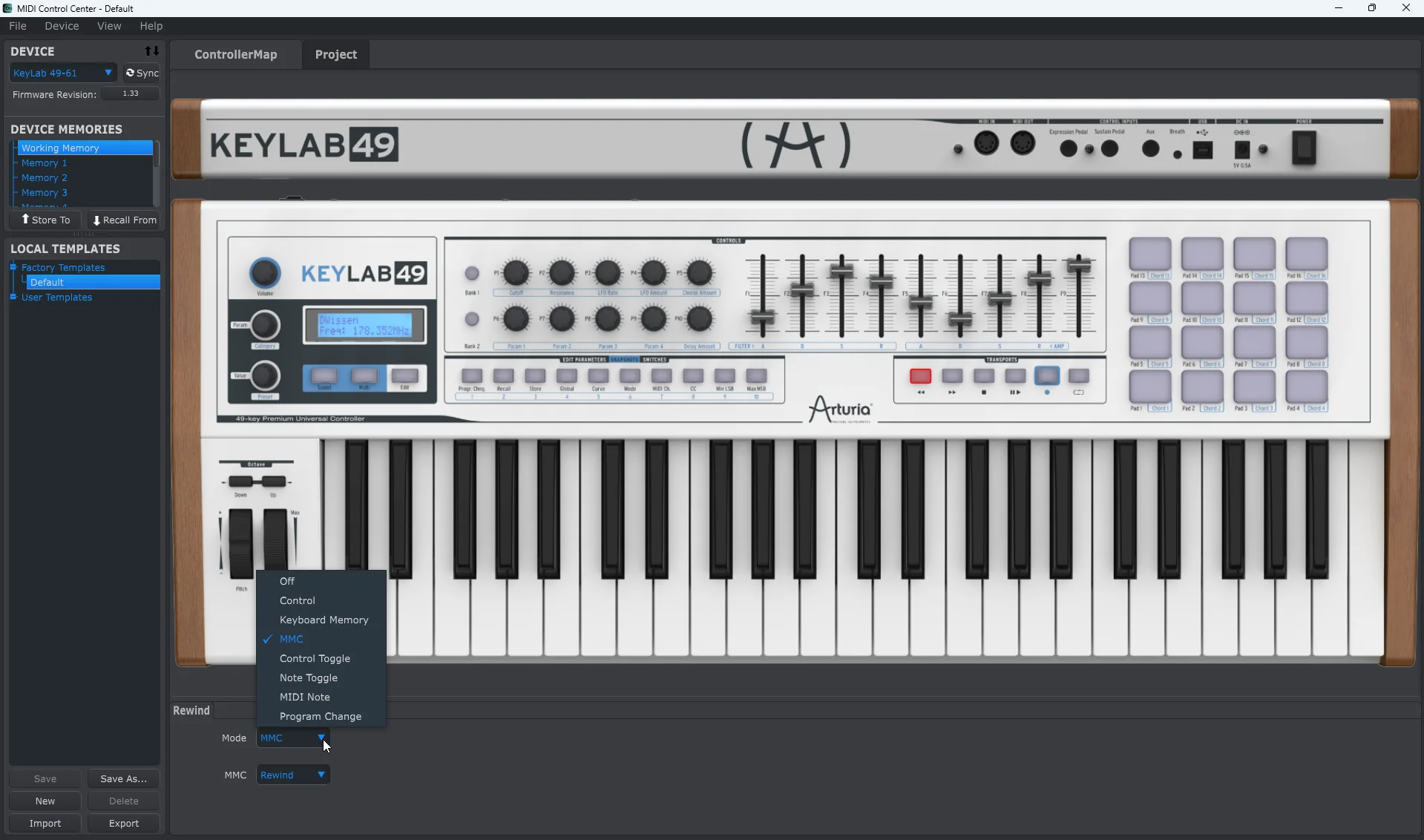Screen dimensions: 1424x840
Task: Click the Fast Forward transport button
Action: 952,376
